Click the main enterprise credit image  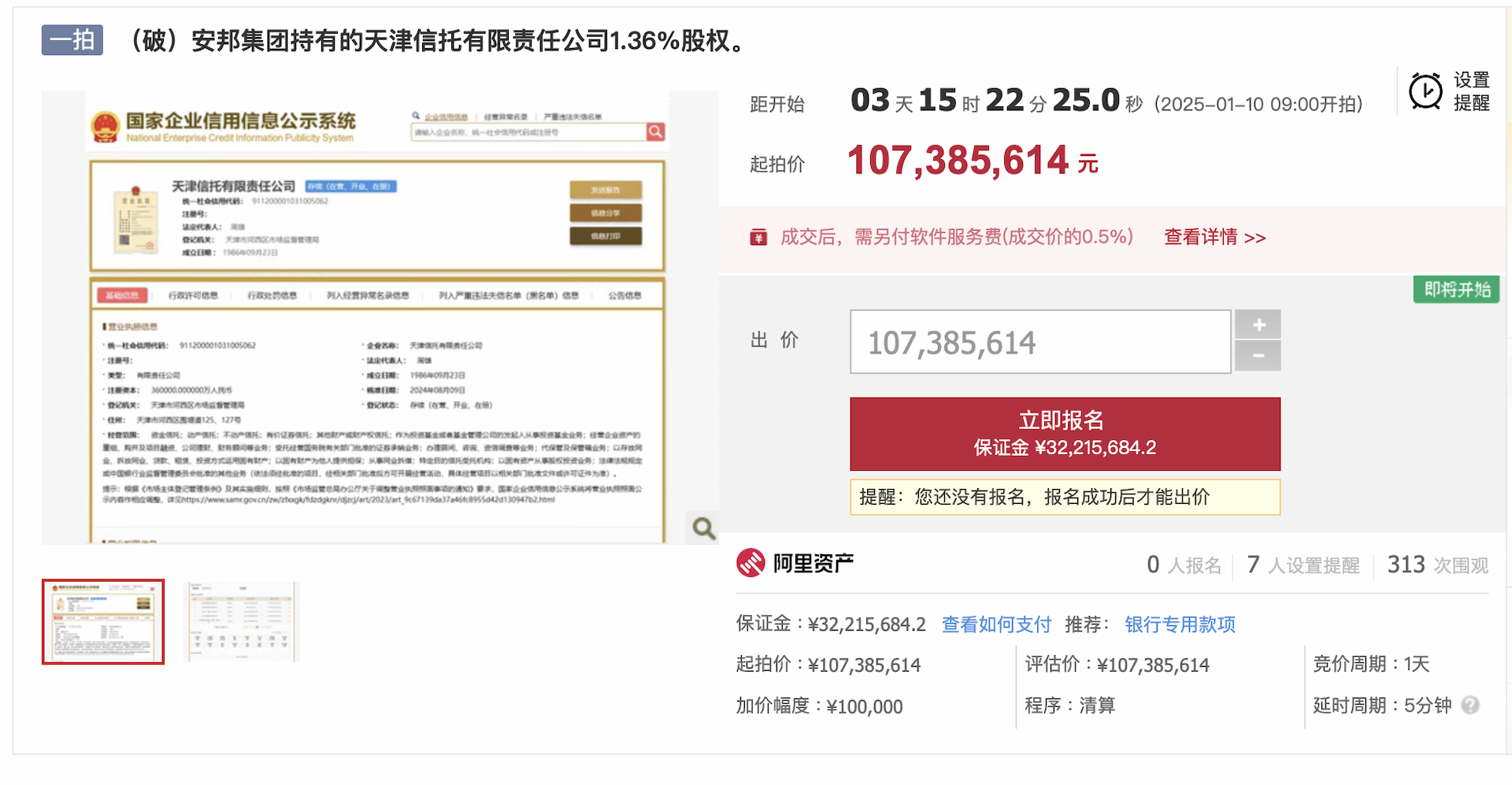coord(378,331)
